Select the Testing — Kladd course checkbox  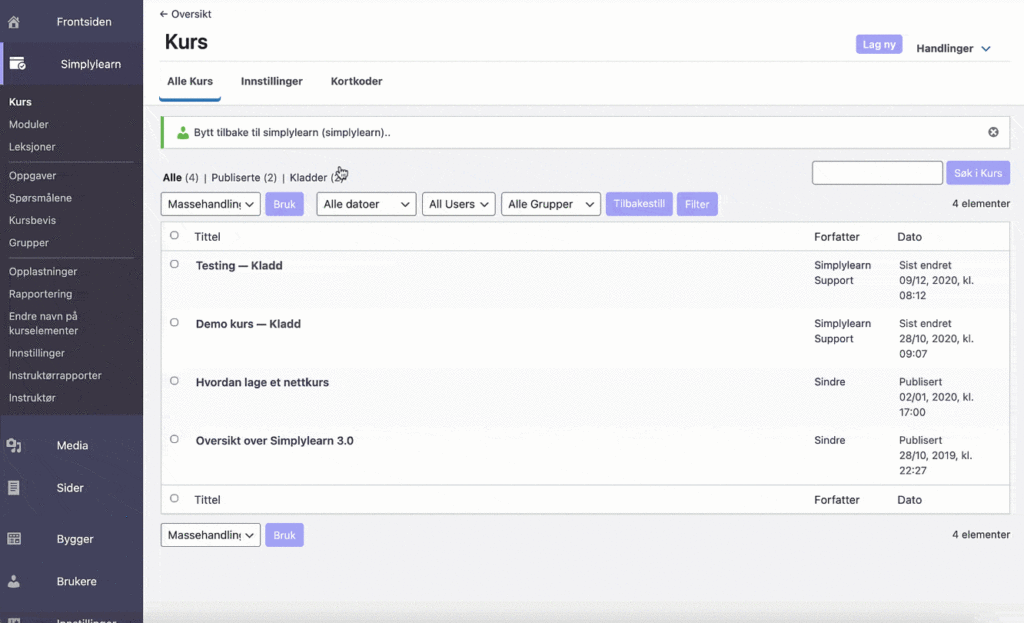click(x=174, y=265)
